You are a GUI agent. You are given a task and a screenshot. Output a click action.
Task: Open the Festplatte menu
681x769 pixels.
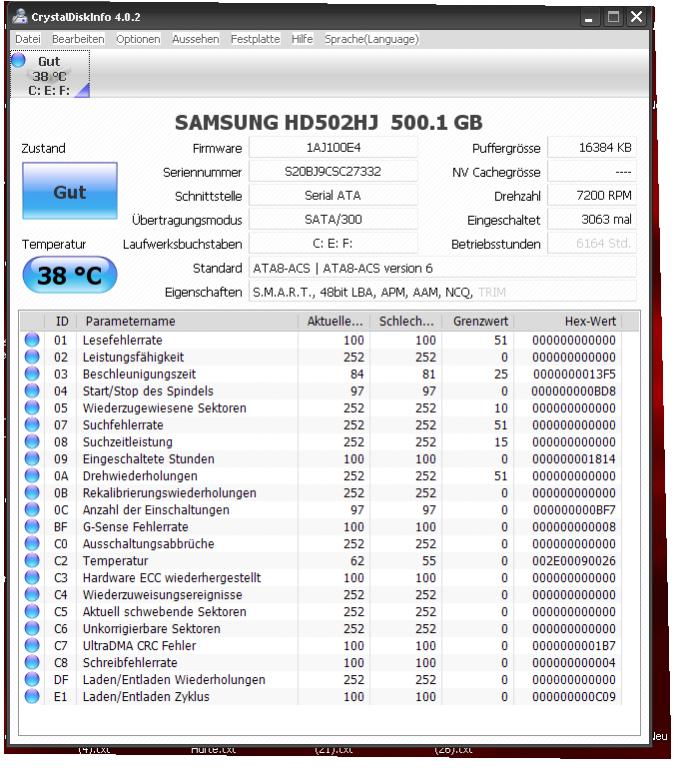coord(255,39)
